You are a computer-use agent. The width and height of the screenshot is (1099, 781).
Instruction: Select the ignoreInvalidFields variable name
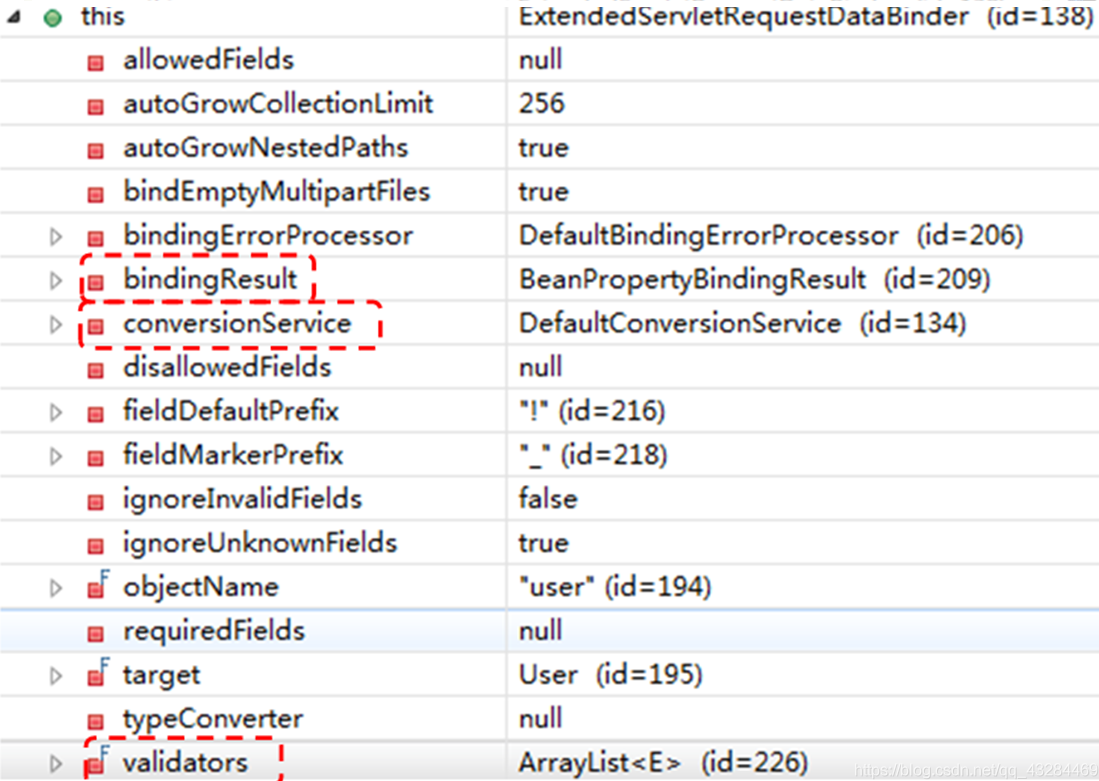coord(243,499)
